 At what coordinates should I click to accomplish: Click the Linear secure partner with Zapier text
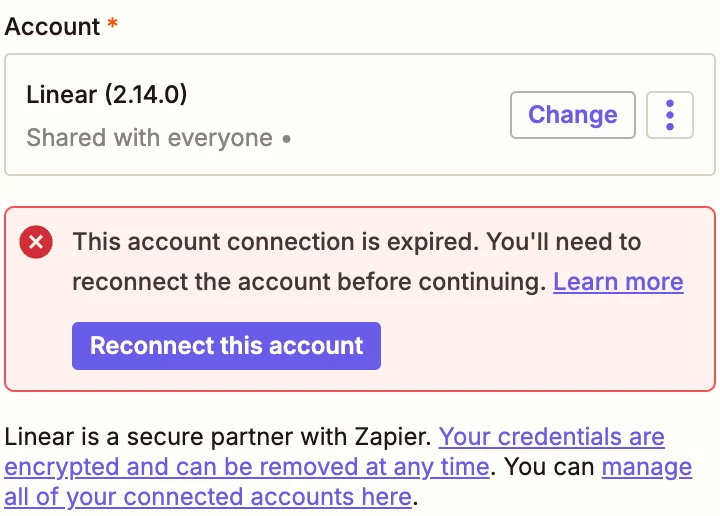pyautogui.click(x=218, y=436)
